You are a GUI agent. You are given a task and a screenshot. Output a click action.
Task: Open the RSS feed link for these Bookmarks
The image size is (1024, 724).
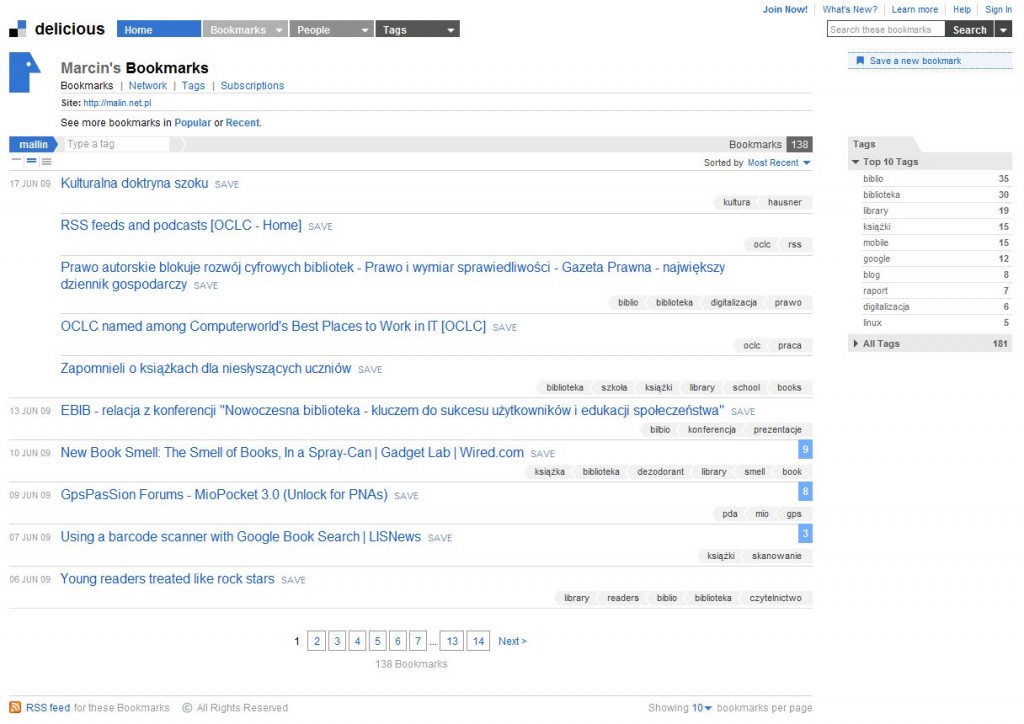pos(48,708)
